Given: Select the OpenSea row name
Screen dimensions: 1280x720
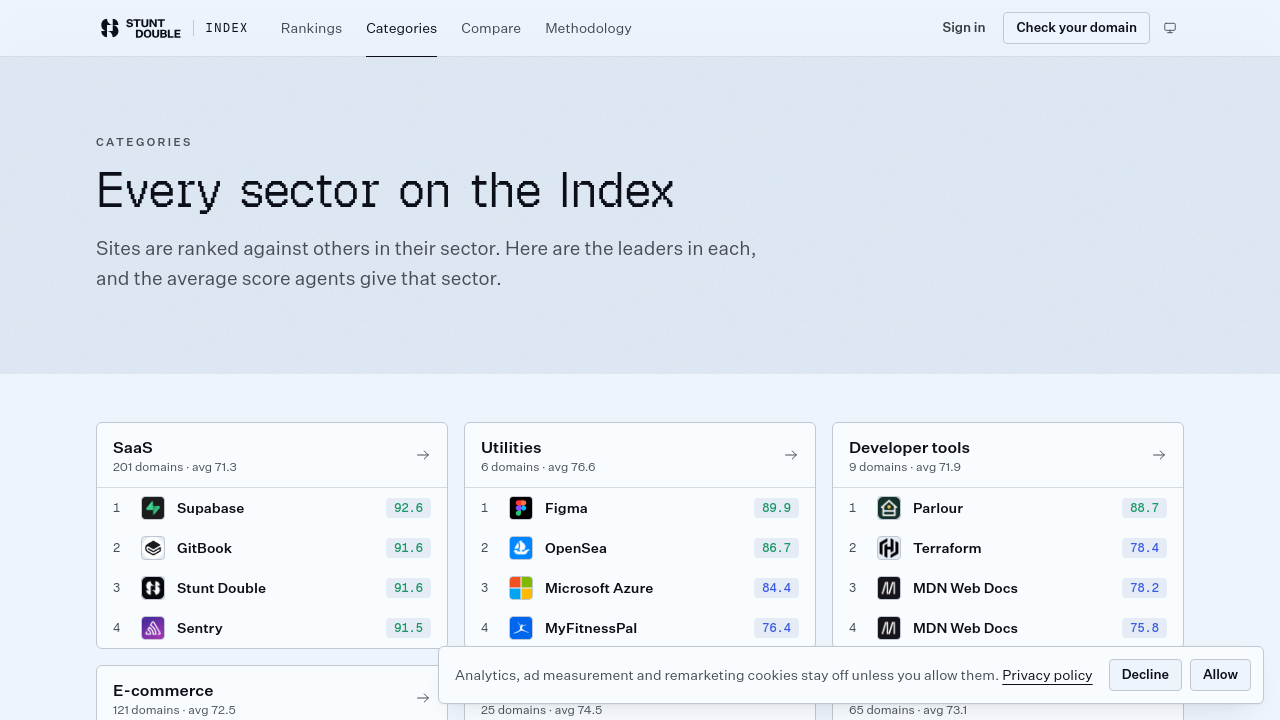Looking at the screenshot, I should coord(576,548).
